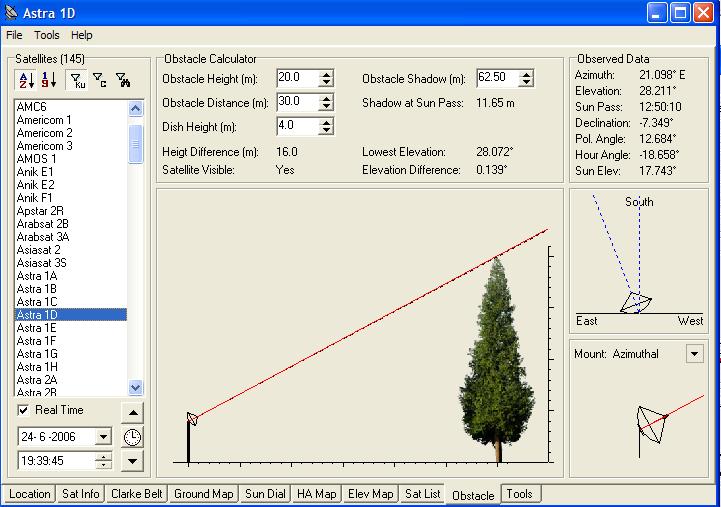
Task: Minimize the Astra 1D window
Action: click(657, 13)
